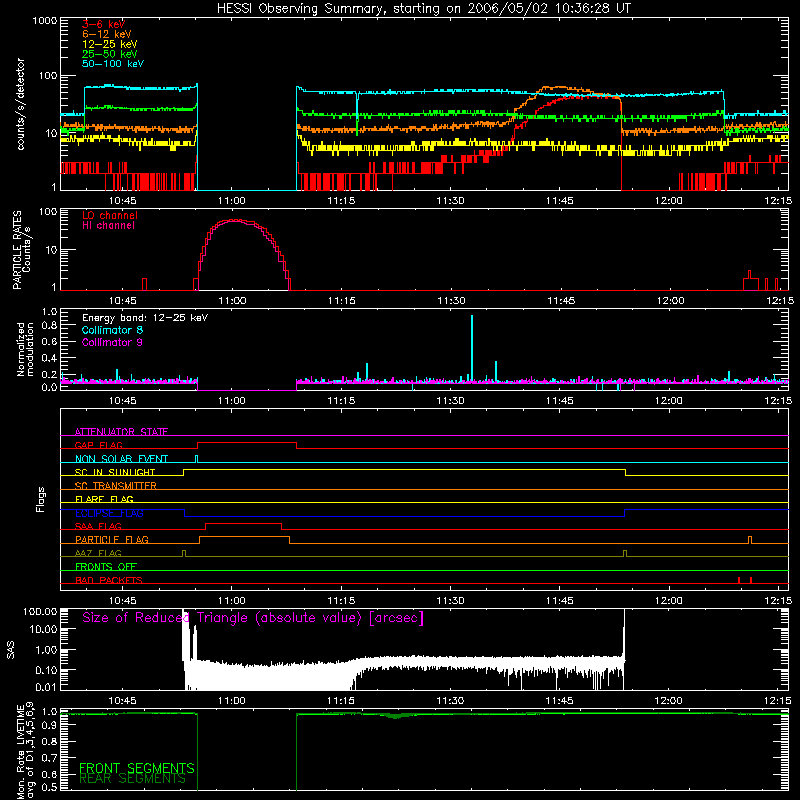Click the 100.00 tick label on SAS axis
Image resolution: width=800 pixels, height=800 pixels.
(x=40, y=612)
